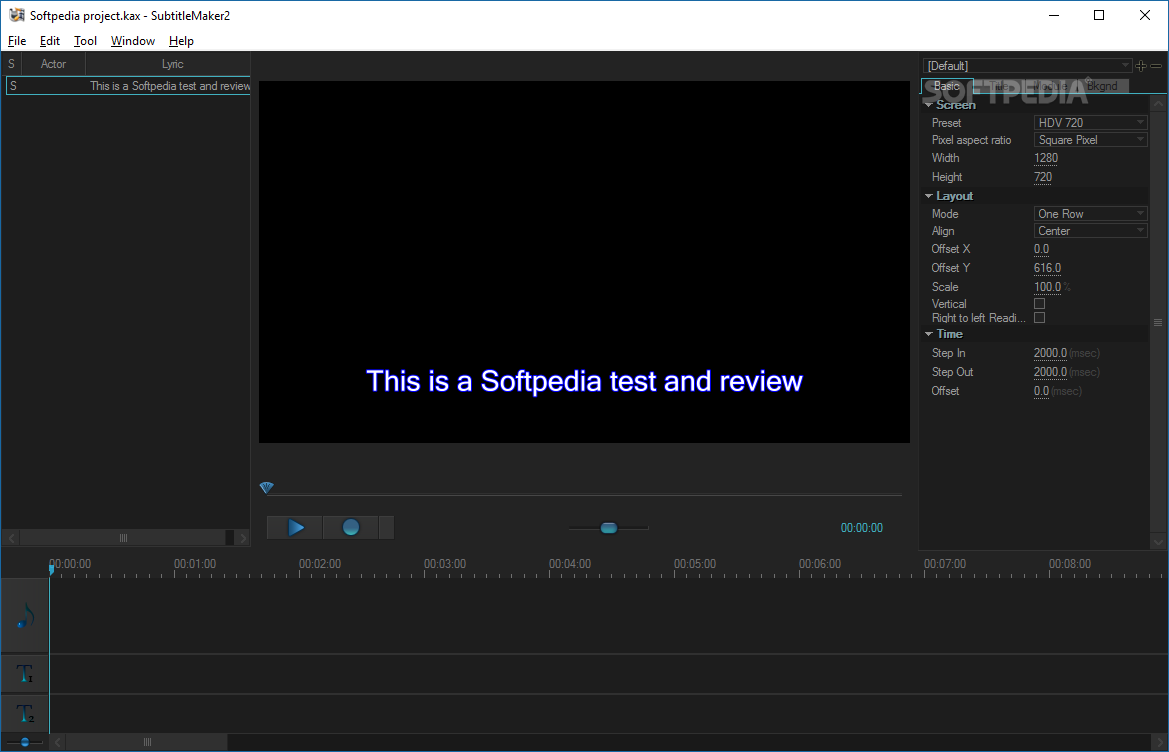Image resolution: width=1169 pixels, height=752 pixels.
Task: Click the lyric list right scroll arrow
Action: [242, 537]
